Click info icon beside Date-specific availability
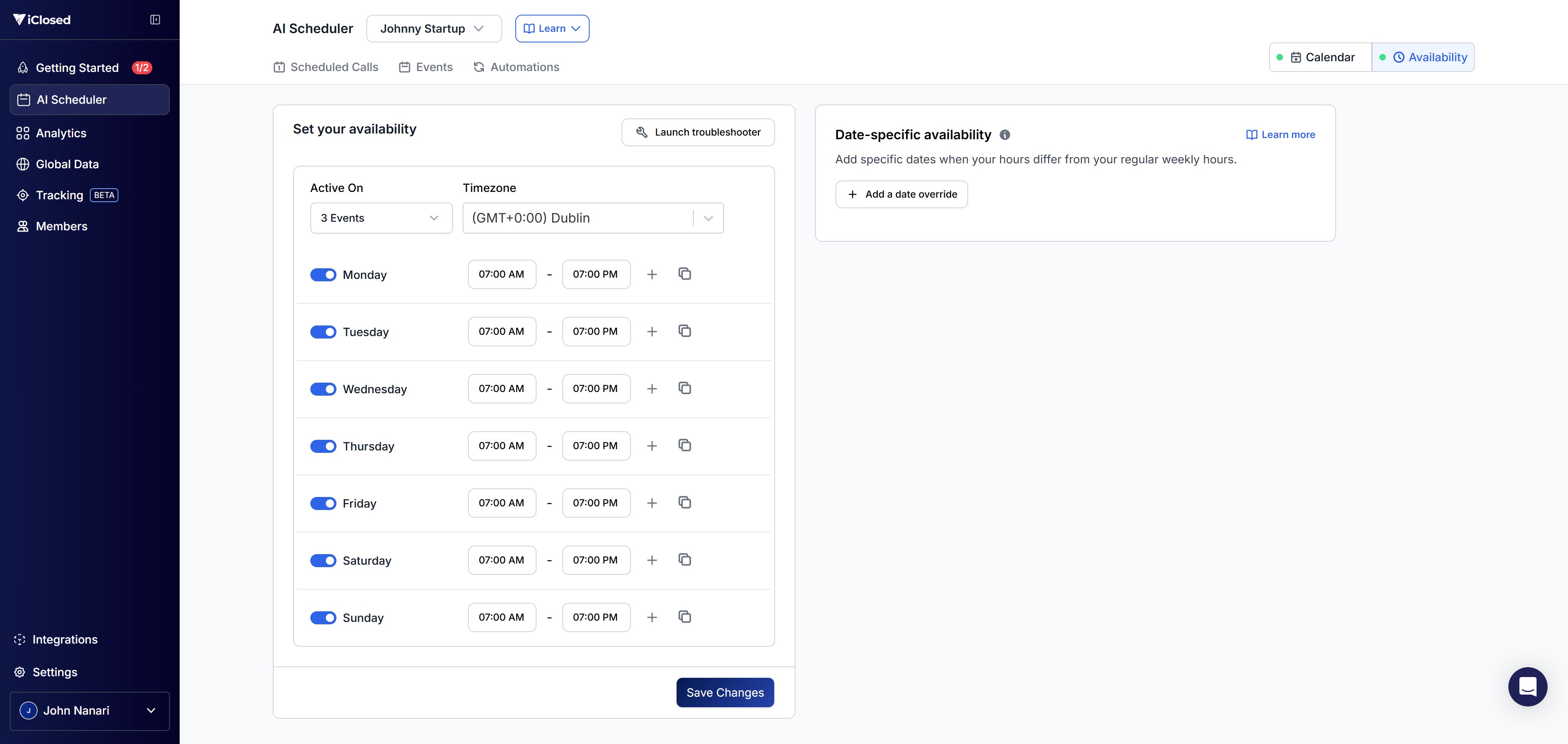Screen dimensions: 1568x744 [1005, 135]
